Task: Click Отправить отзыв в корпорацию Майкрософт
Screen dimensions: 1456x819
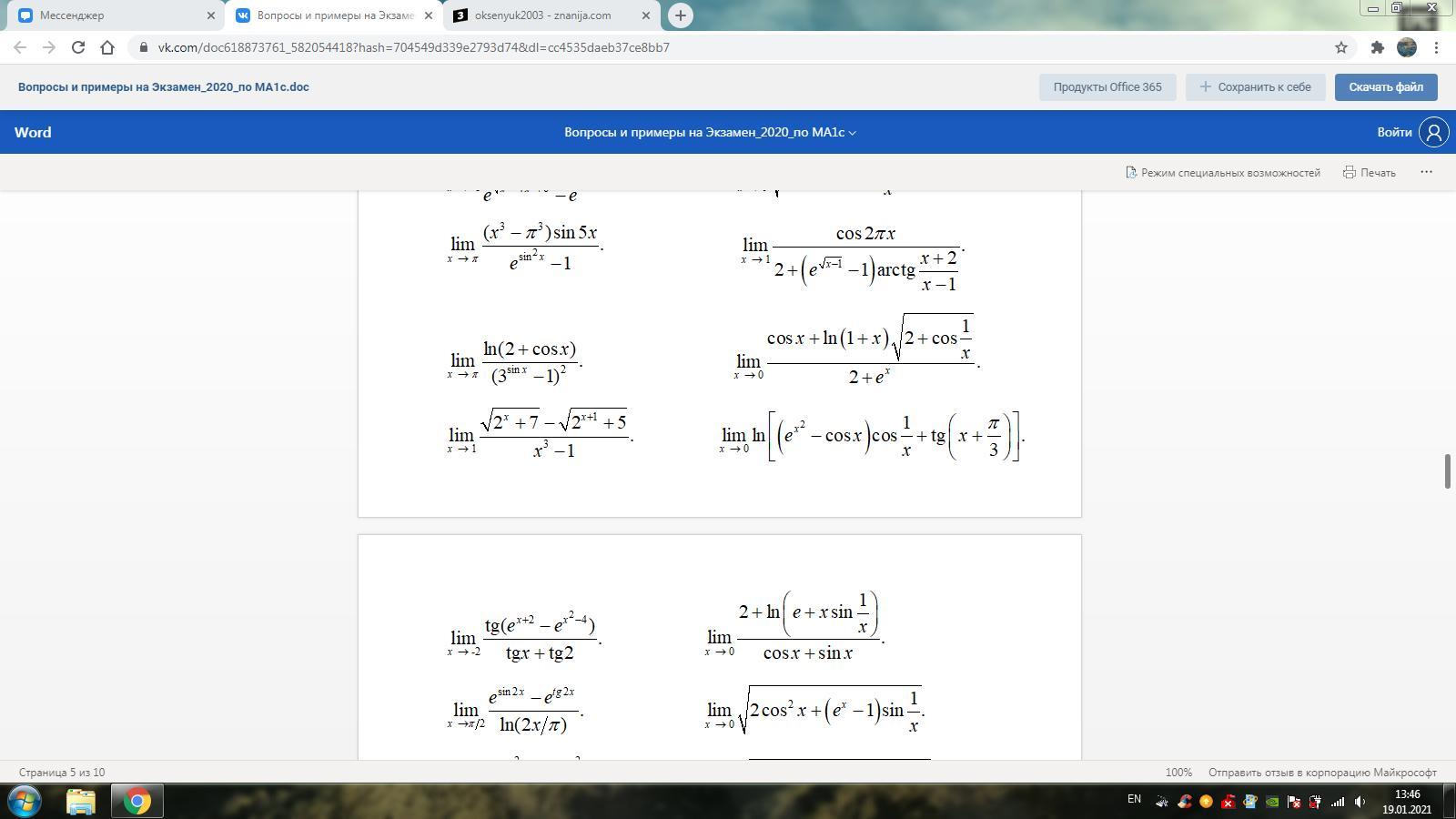Action: click(1322, 773)
